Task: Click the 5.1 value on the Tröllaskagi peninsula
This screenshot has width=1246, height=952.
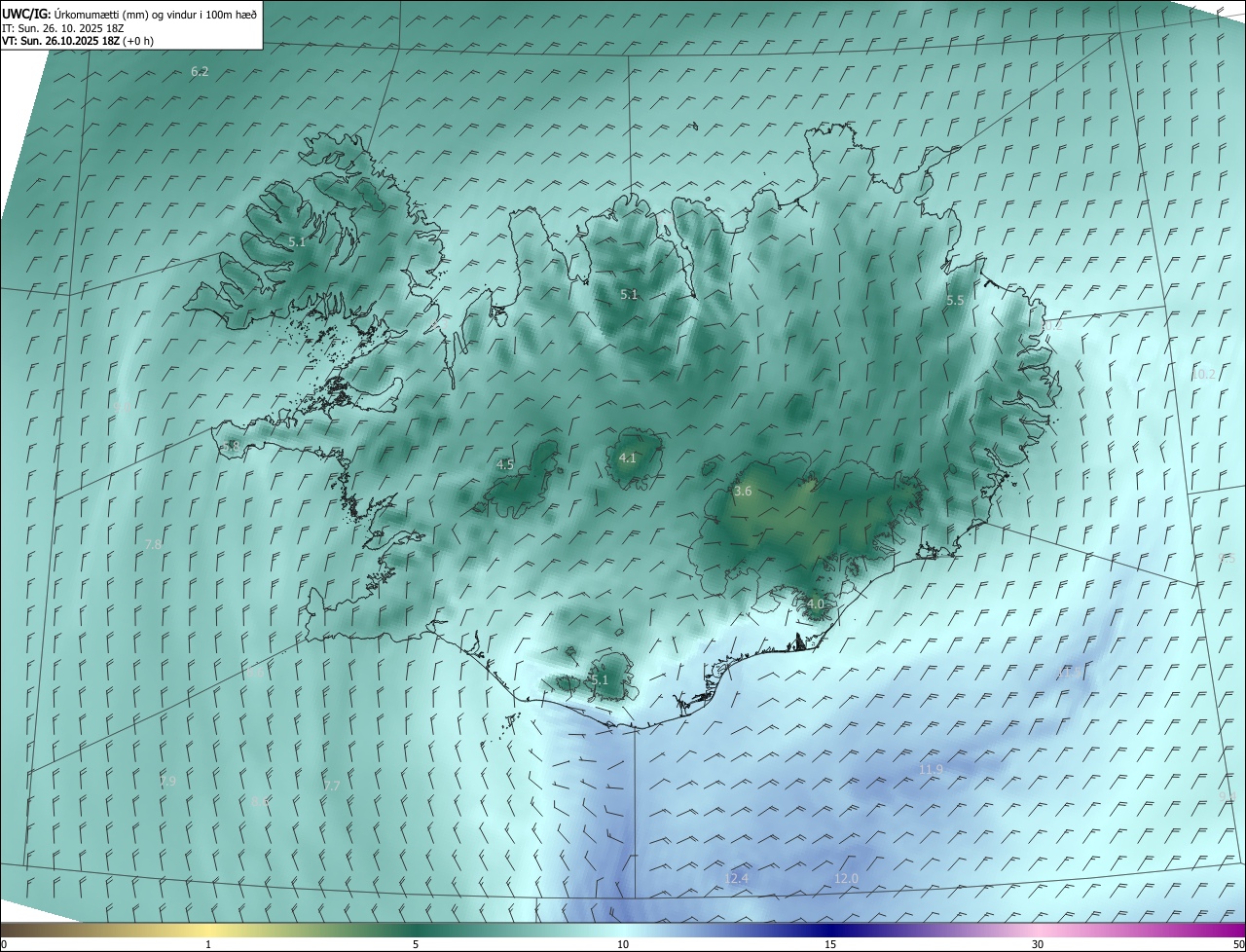Action: (630, 294)
